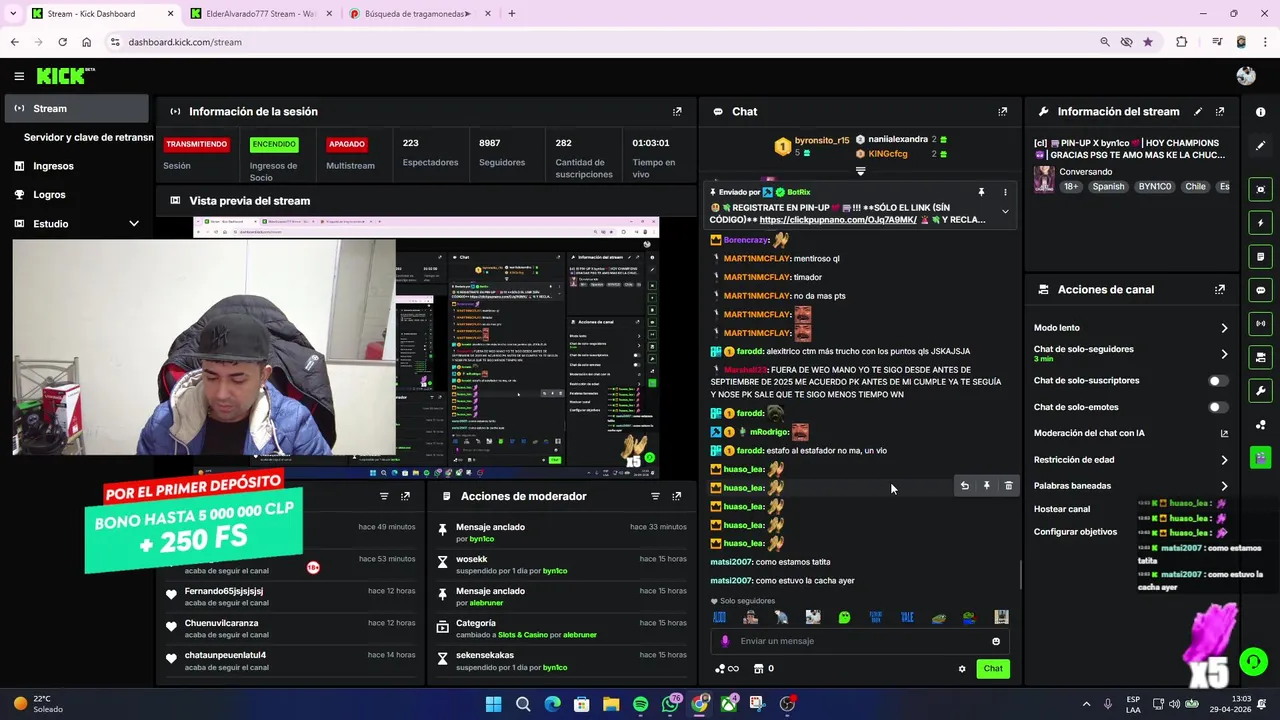Expand Restricción de edad options
Viewport: 1280px width, 720px height.
coord(1224,460)
